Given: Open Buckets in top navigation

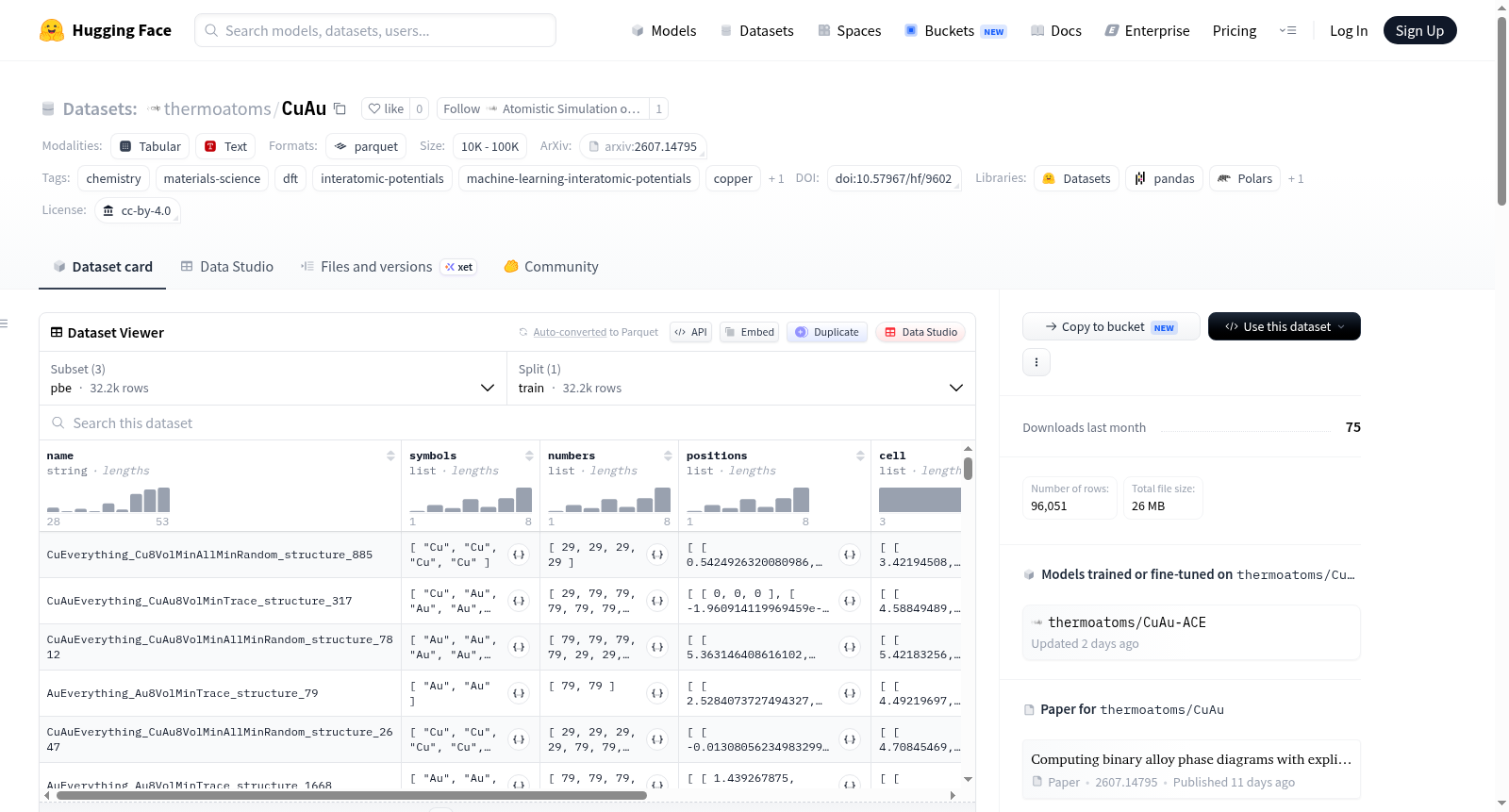Looking at the screenshot, I should click(955, 30).
